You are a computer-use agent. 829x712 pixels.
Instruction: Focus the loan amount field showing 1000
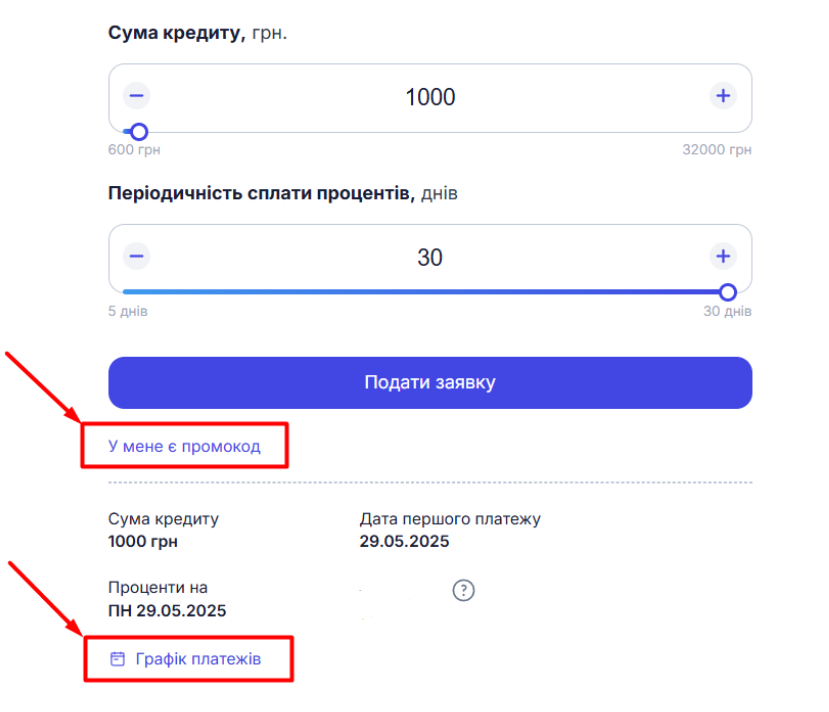(430, 97)
